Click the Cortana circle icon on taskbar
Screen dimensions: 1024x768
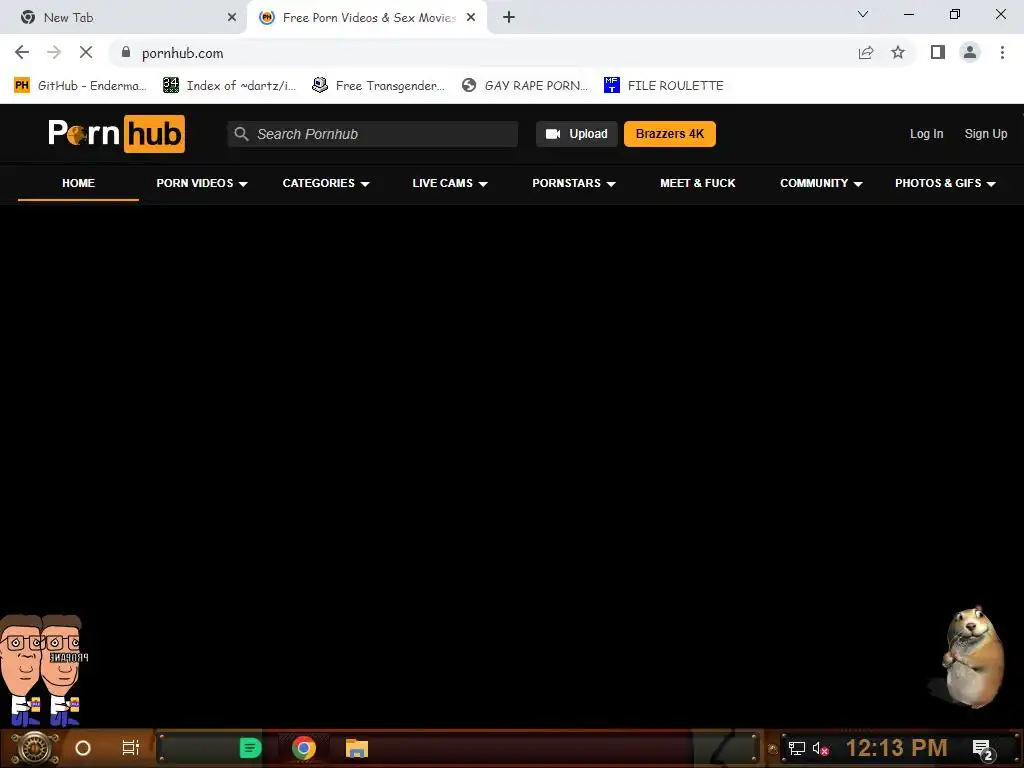(83, 748)
